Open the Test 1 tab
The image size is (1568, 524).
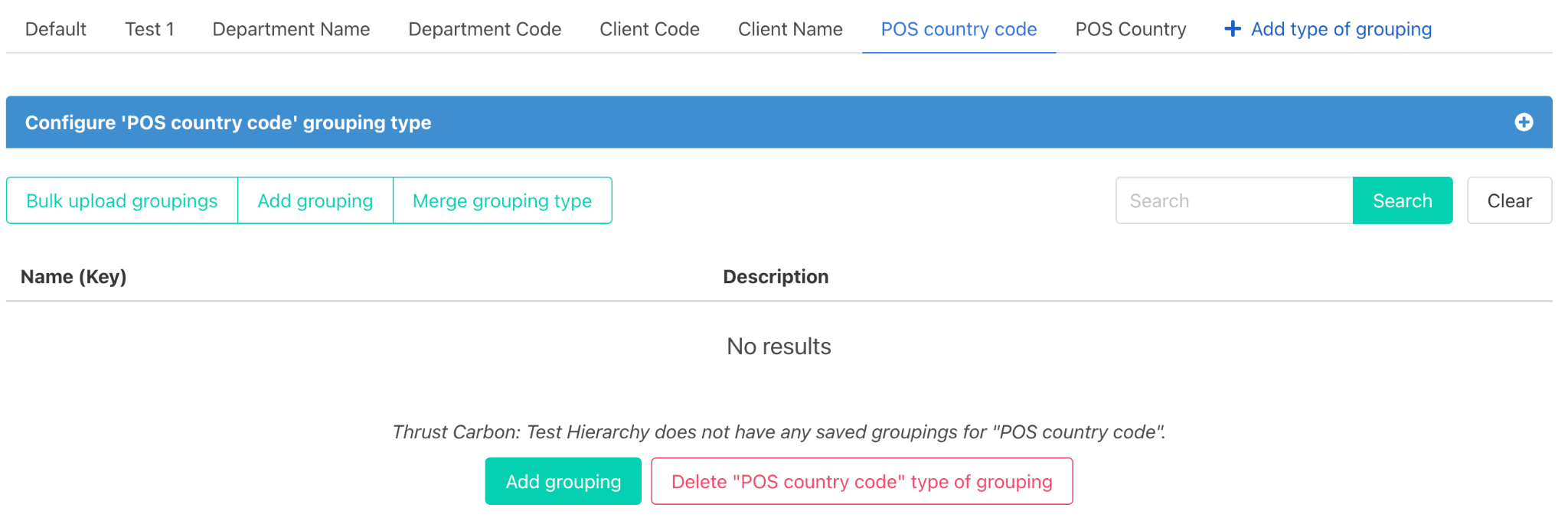point(149,29)
